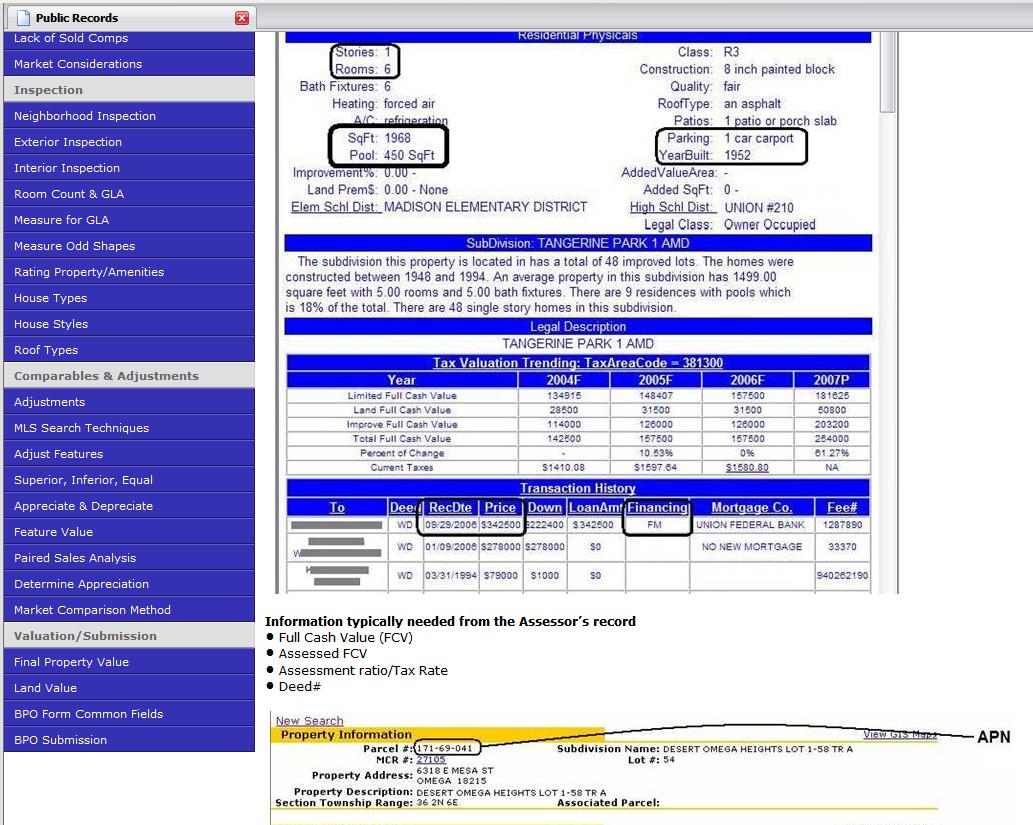The height and width of the screenshot is (825, 1033).
Task: Go to Neighborhood Inspection
Action: click(129, 116)
